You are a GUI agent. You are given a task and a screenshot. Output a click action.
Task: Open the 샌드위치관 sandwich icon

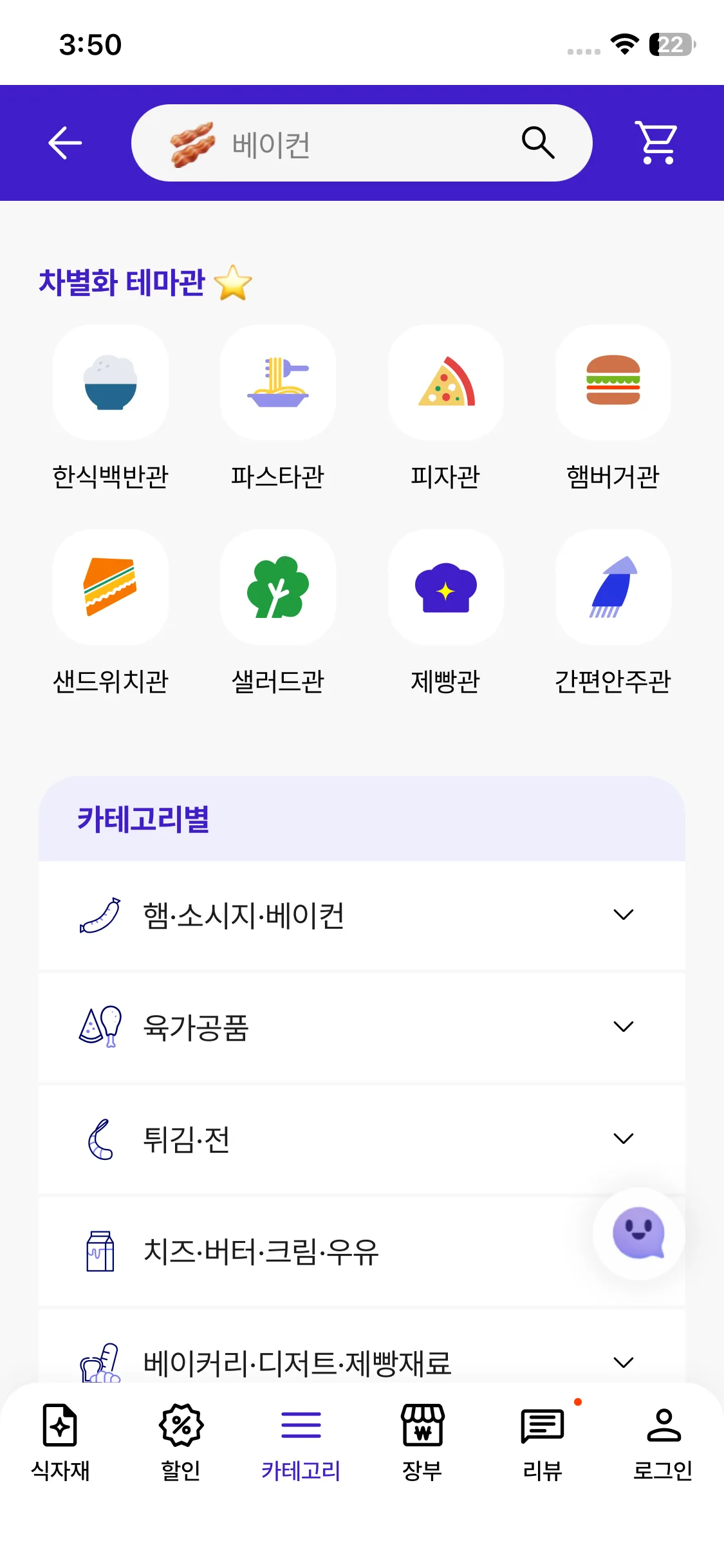click(x=110, y=587)
